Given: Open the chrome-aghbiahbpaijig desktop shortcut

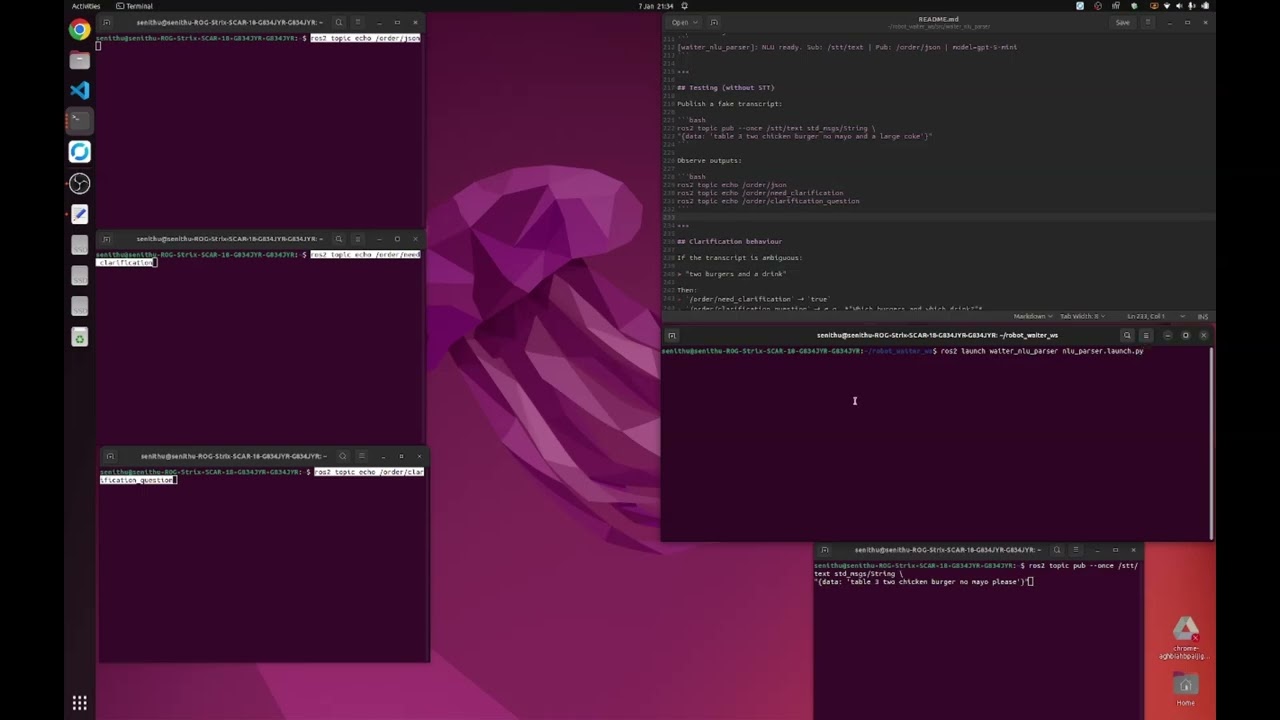Looking at the screenshot, I should tap(1185, 638).
